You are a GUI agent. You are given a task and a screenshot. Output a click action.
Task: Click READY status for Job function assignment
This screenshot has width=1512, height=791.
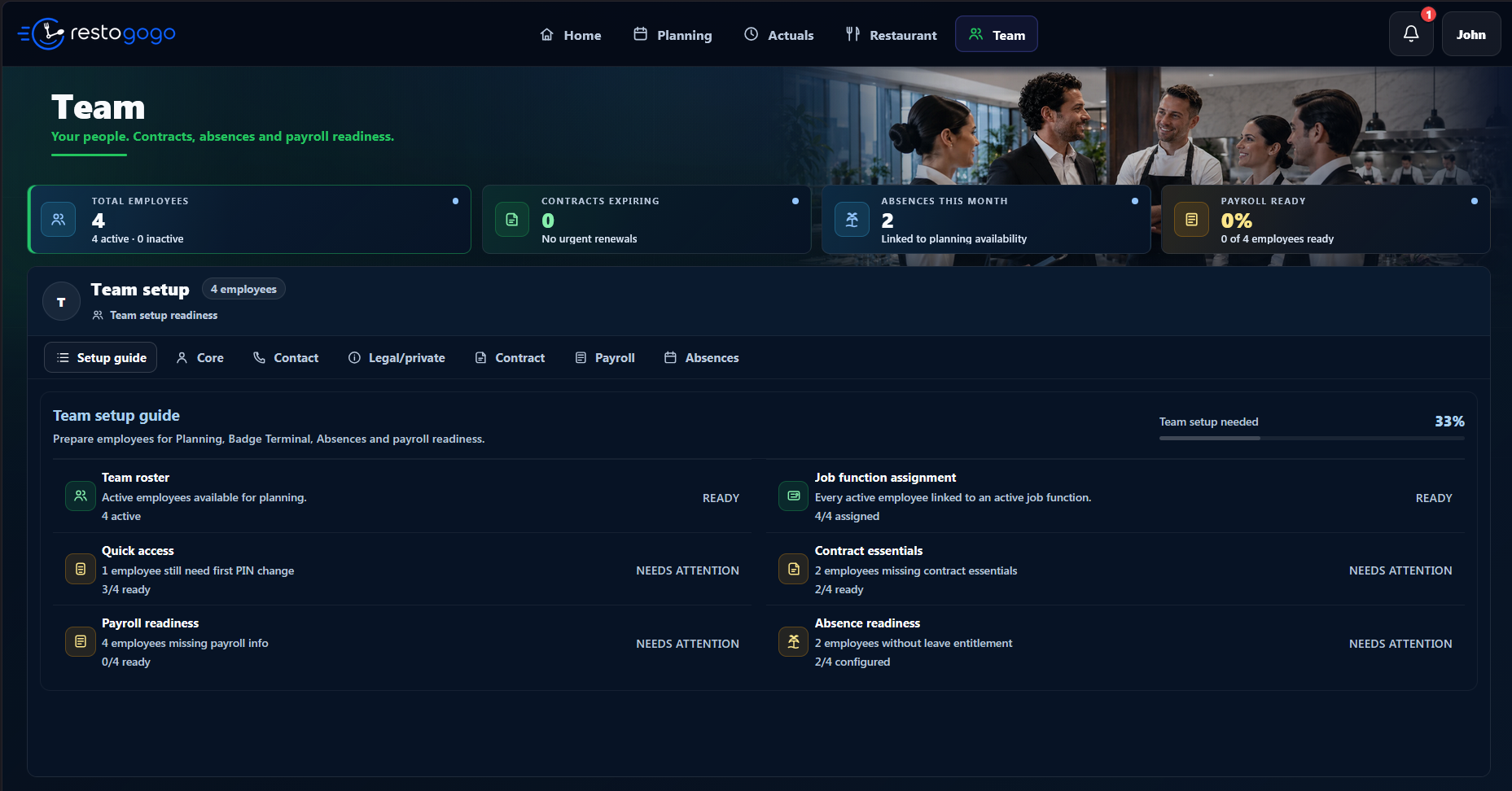[1434, 498]
